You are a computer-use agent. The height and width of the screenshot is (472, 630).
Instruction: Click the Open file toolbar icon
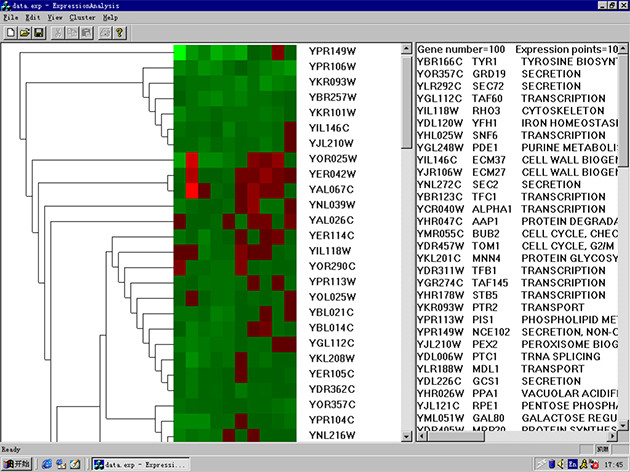pyautogui.click(x=25, y=33)
